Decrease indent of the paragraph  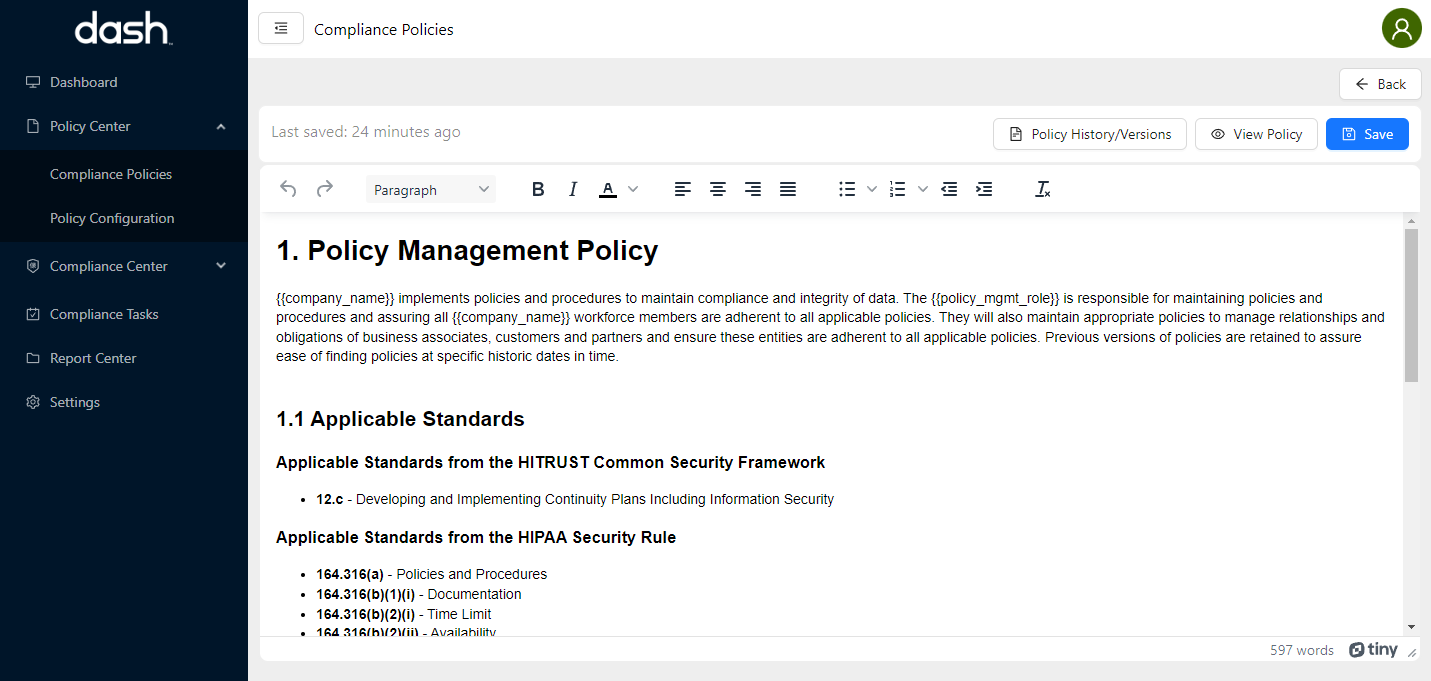click(x=949, y=189)
